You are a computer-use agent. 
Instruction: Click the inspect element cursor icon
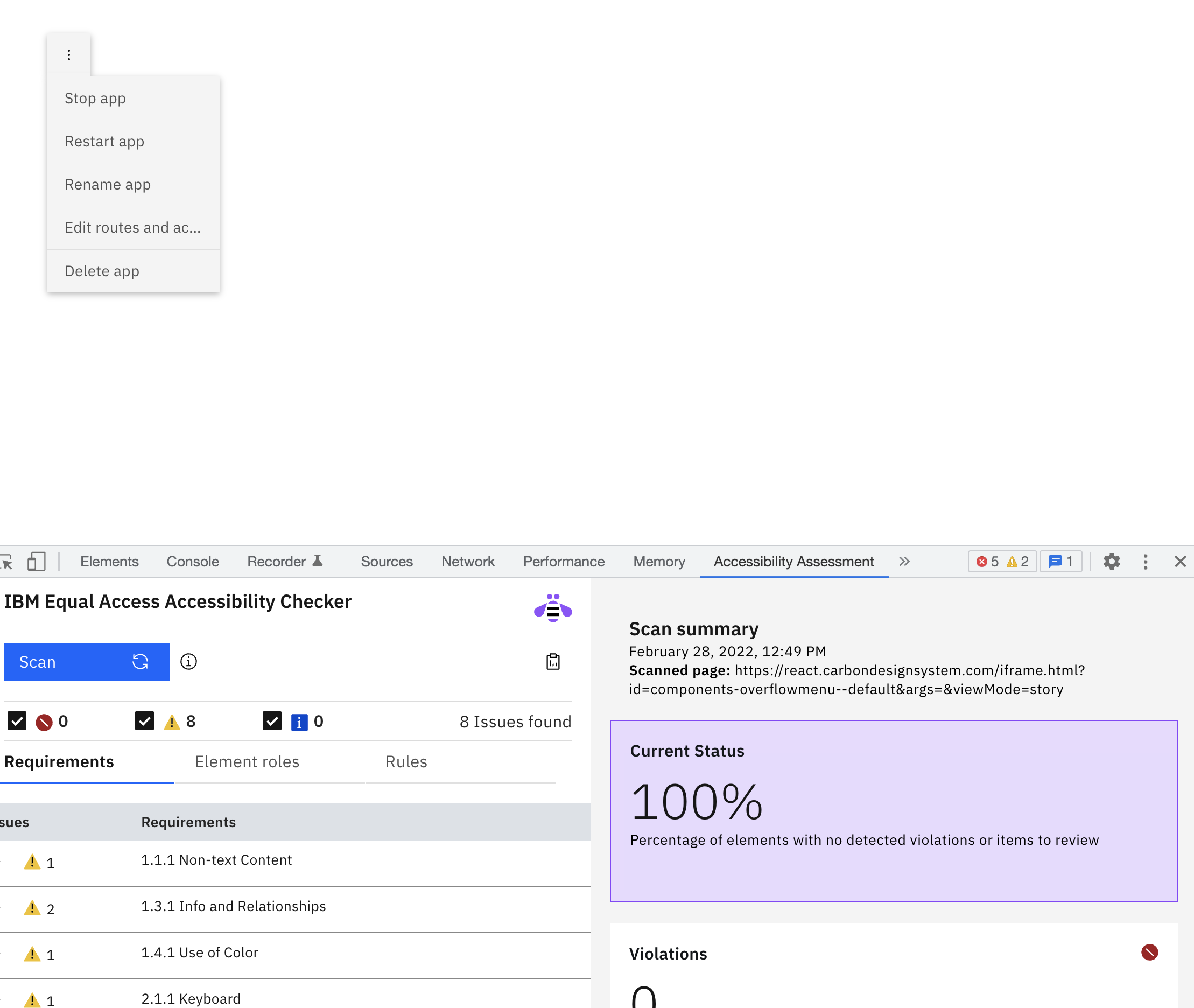(x=7, y=561)
